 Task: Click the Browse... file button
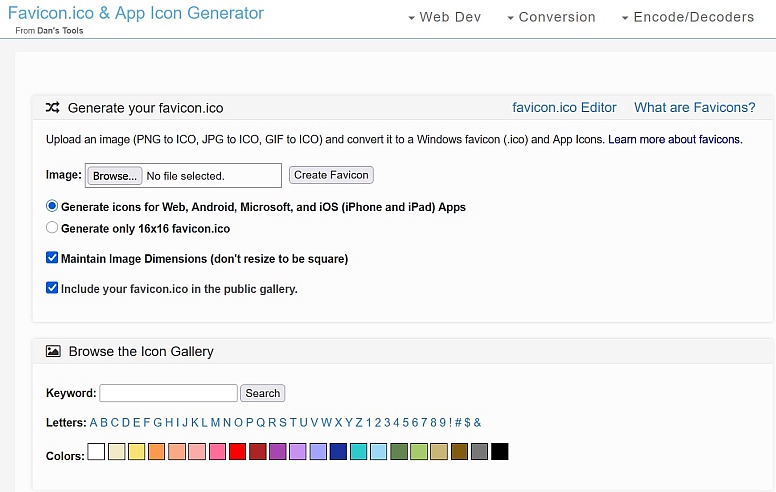tap(114, 176)
